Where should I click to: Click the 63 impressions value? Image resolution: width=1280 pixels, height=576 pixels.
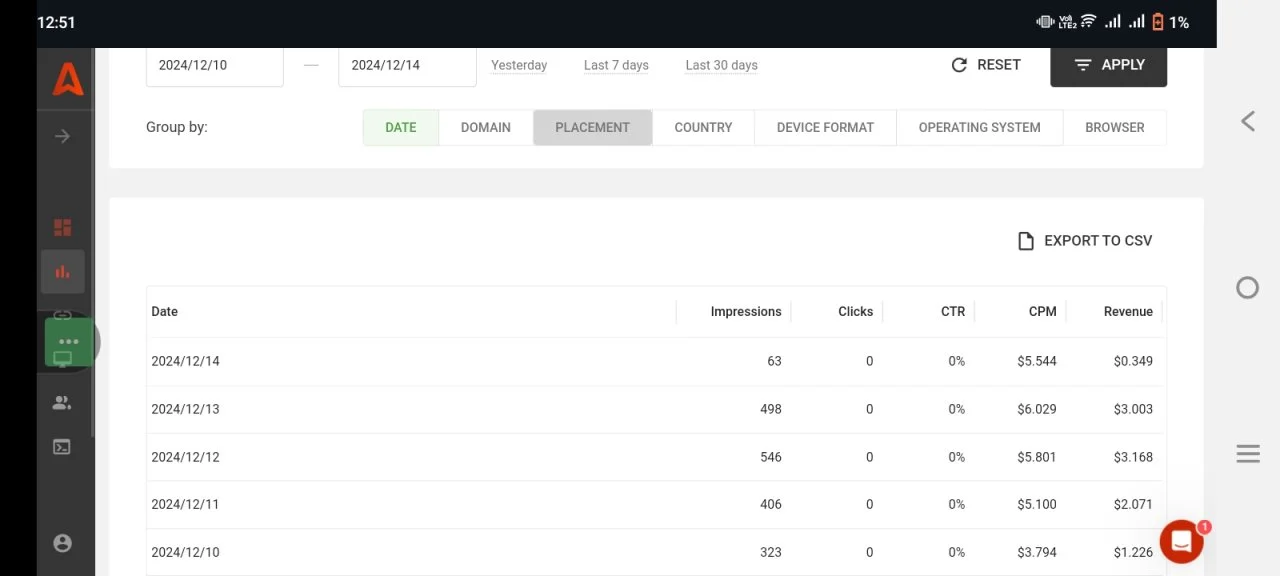click(x=774, y=361)
